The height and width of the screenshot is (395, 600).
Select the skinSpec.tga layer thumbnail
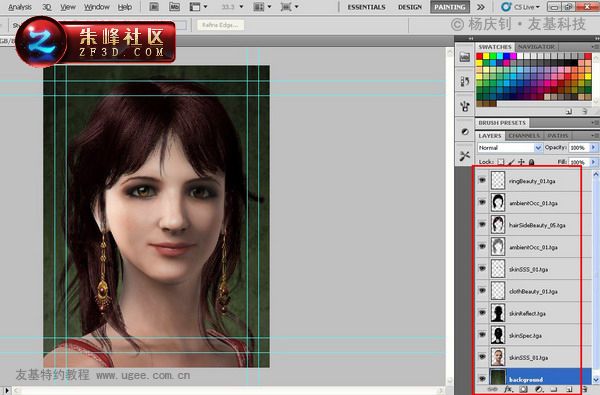497,335
